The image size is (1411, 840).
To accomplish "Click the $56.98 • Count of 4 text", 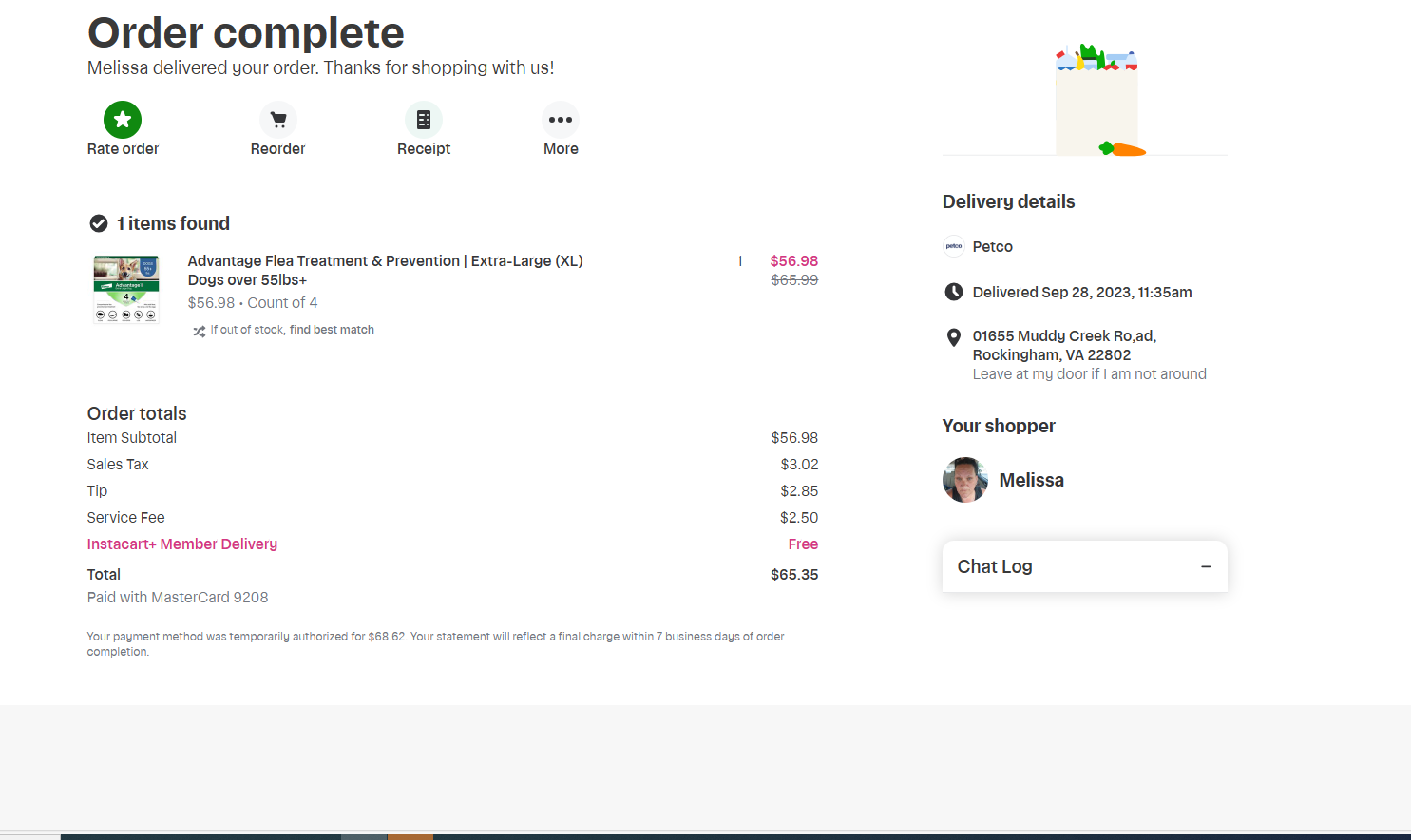I will click(x=253, y=302).
